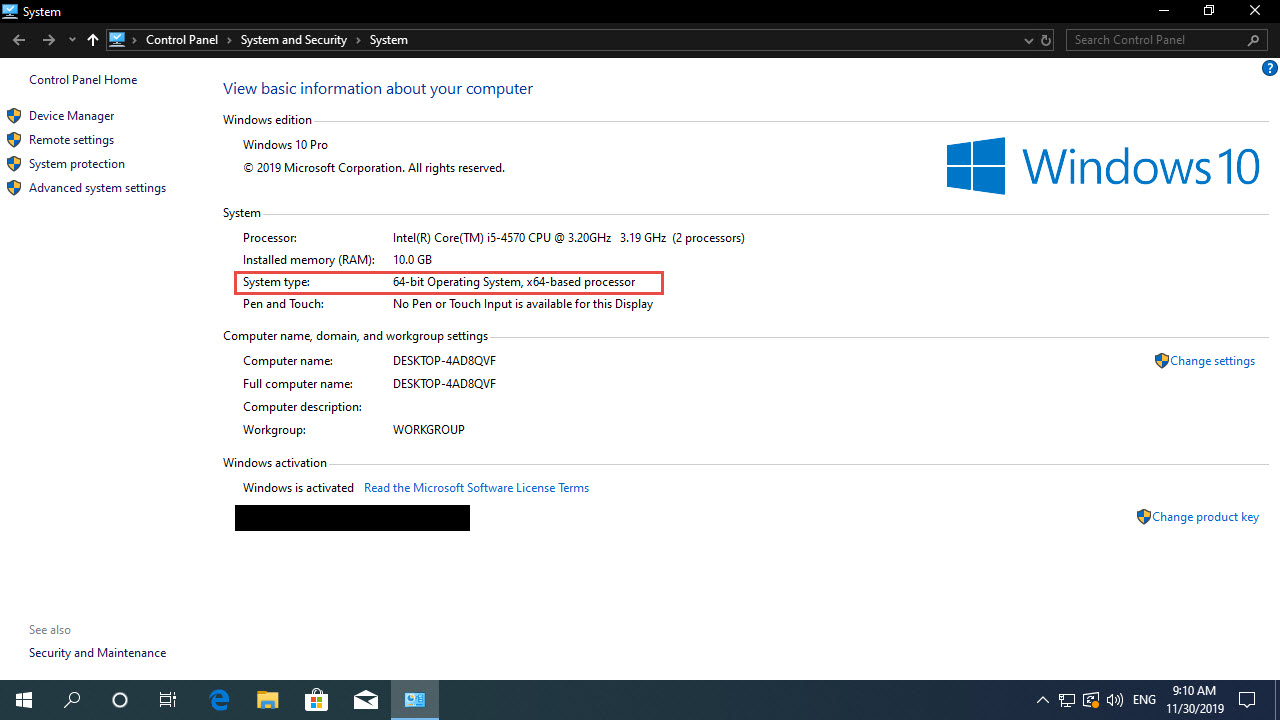
Task: Go up one level with up arrow
Action: click(x=93, y=40)
